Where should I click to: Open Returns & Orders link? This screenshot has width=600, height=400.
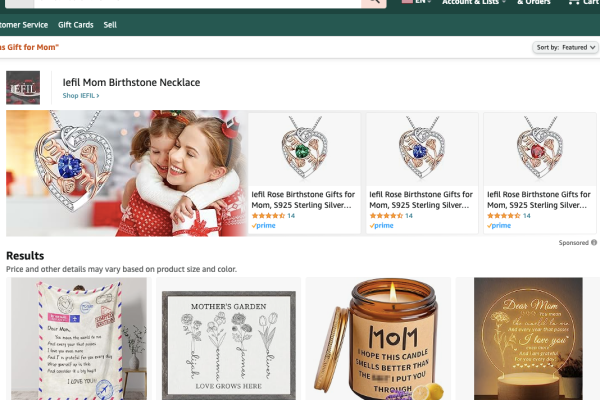[533, 2]
